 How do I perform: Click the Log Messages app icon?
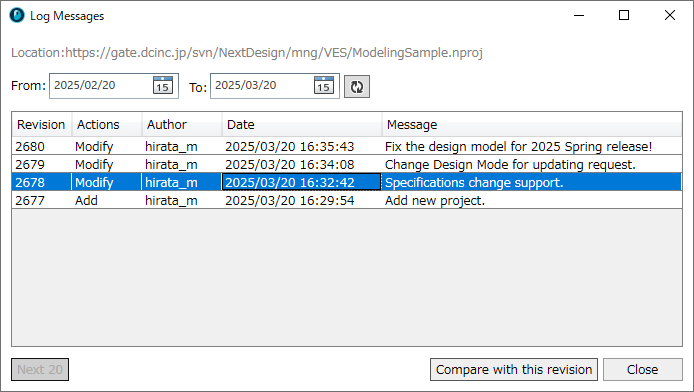coord(17,15)
